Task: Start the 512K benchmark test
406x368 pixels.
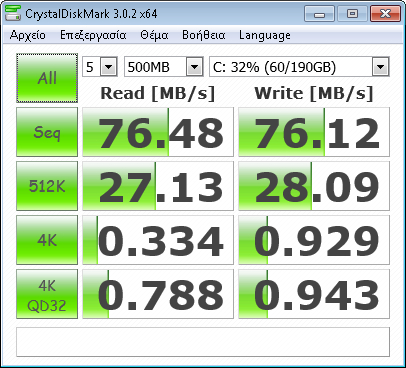Action: pyautogui.click(x=47, y=186)
